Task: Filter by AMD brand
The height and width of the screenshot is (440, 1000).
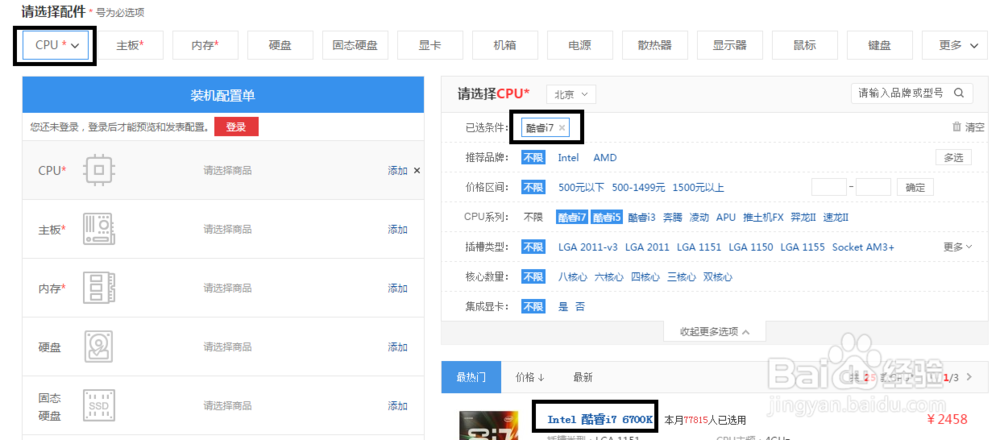Action: (x=605, y=158)
